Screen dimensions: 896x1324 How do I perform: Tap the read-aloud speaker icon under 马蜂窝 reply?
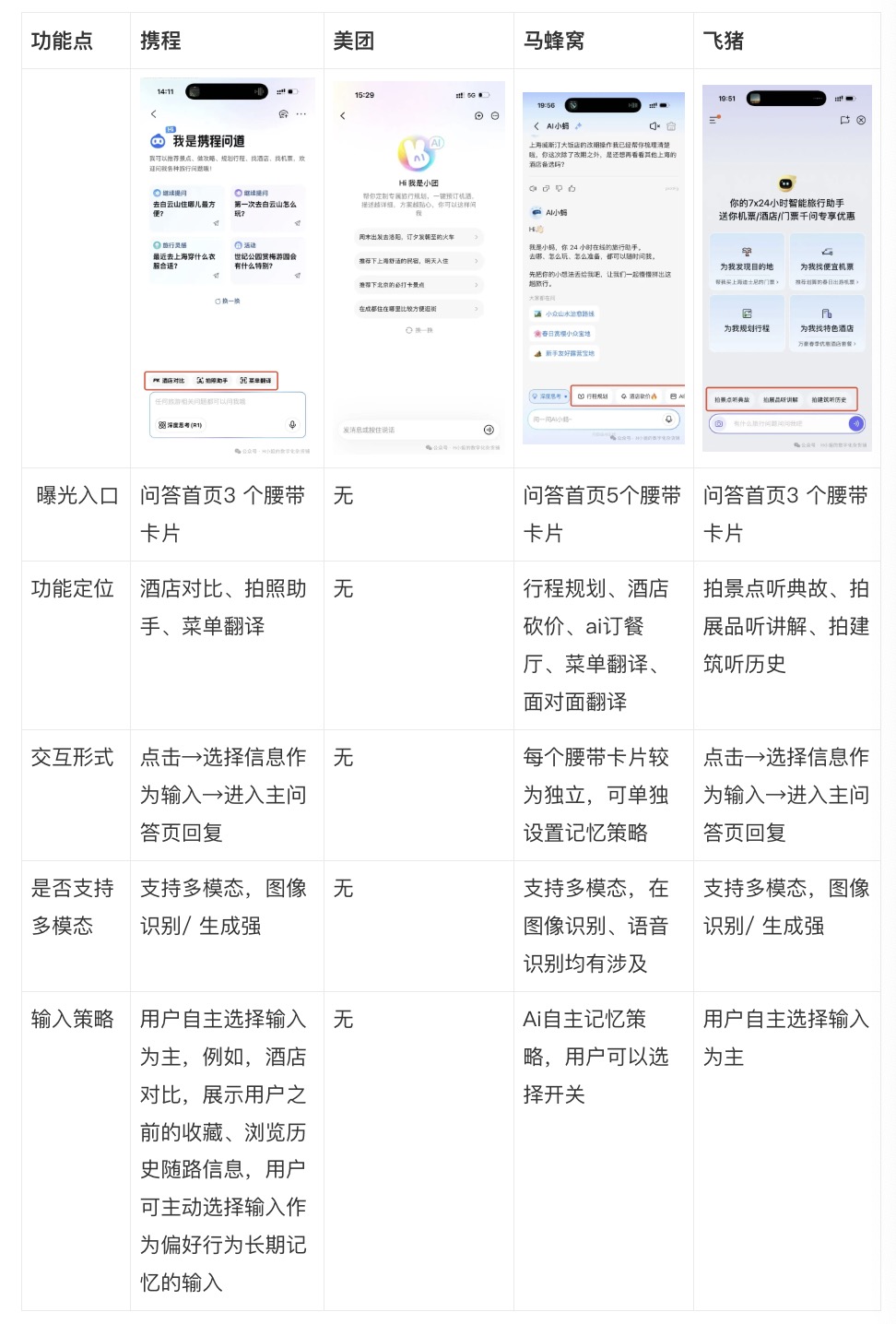(533, 188)
